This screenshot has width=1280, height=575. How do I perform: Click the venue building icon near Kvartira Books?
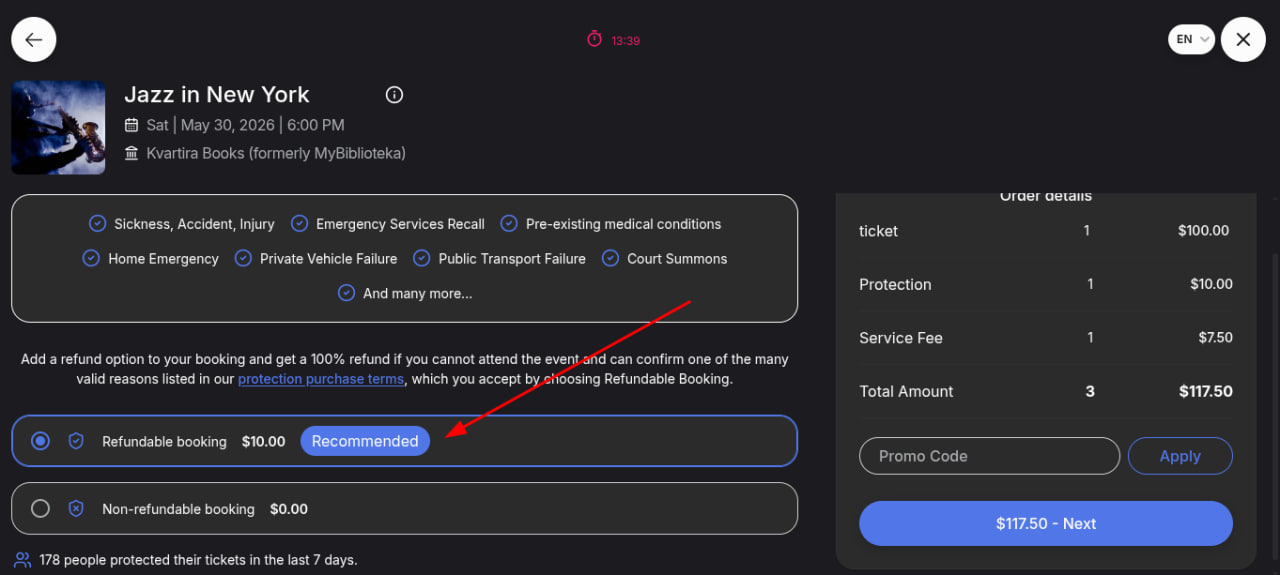[x=131, y=153]
